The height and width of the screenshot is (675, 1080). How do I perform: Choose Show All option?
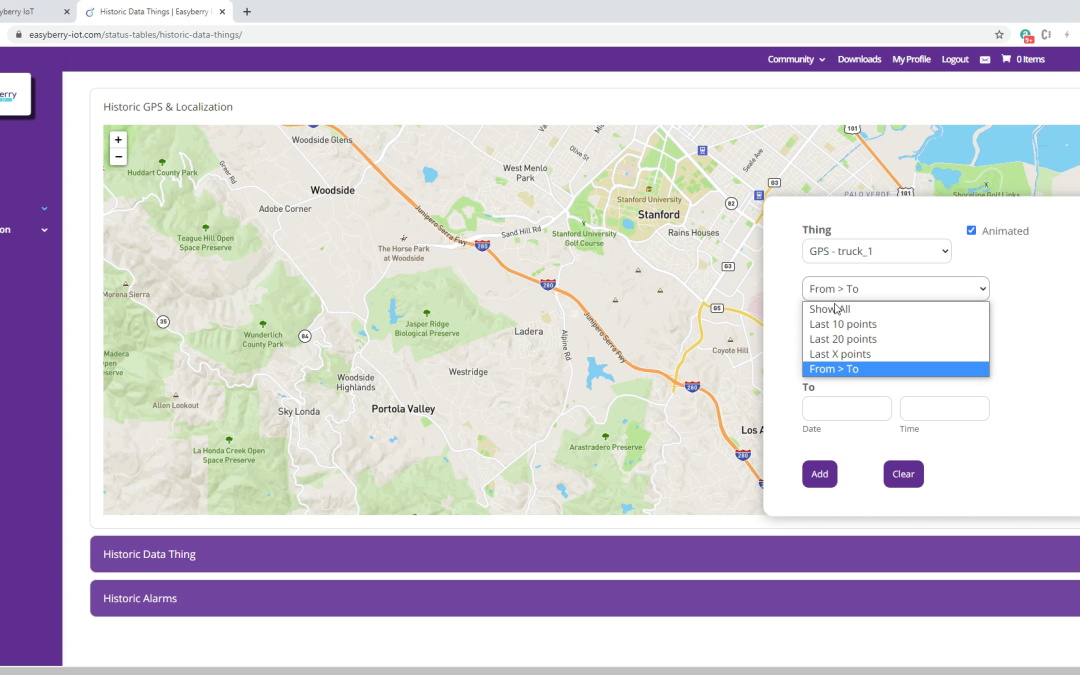click(895, 309)
